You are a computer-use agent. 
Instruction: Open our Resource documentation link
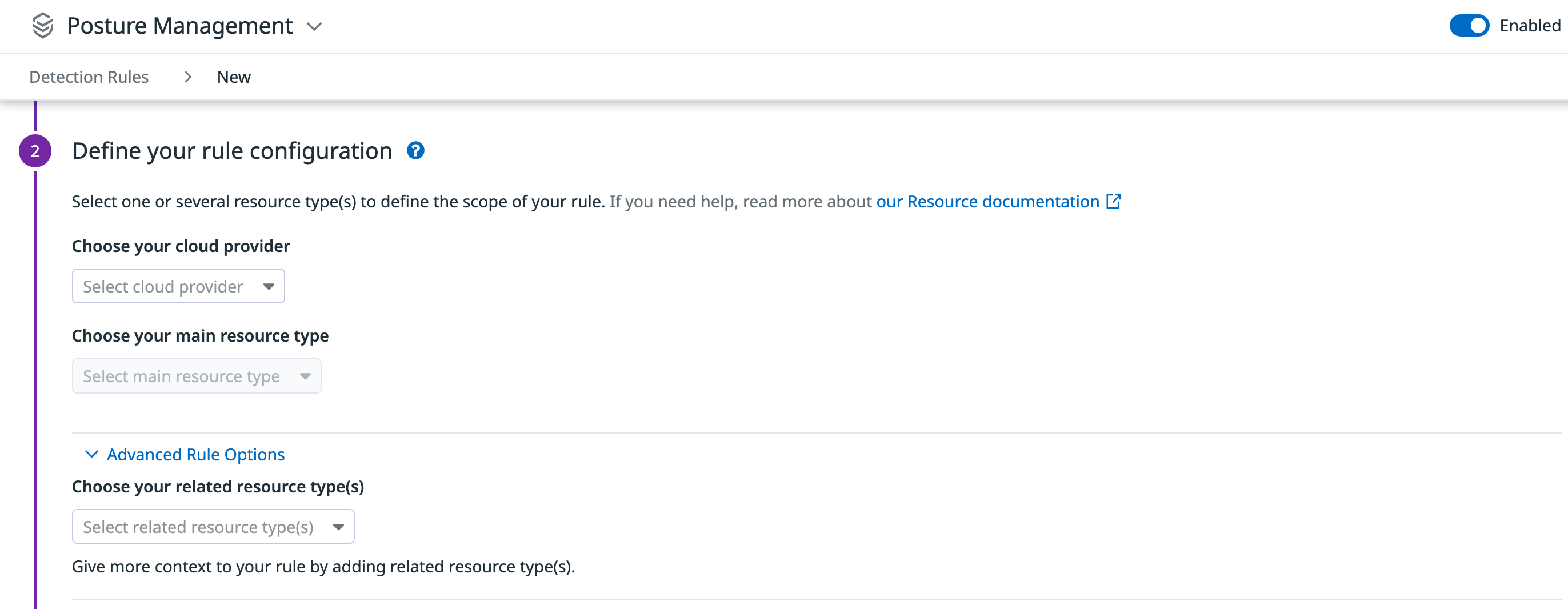coord(987,201)
